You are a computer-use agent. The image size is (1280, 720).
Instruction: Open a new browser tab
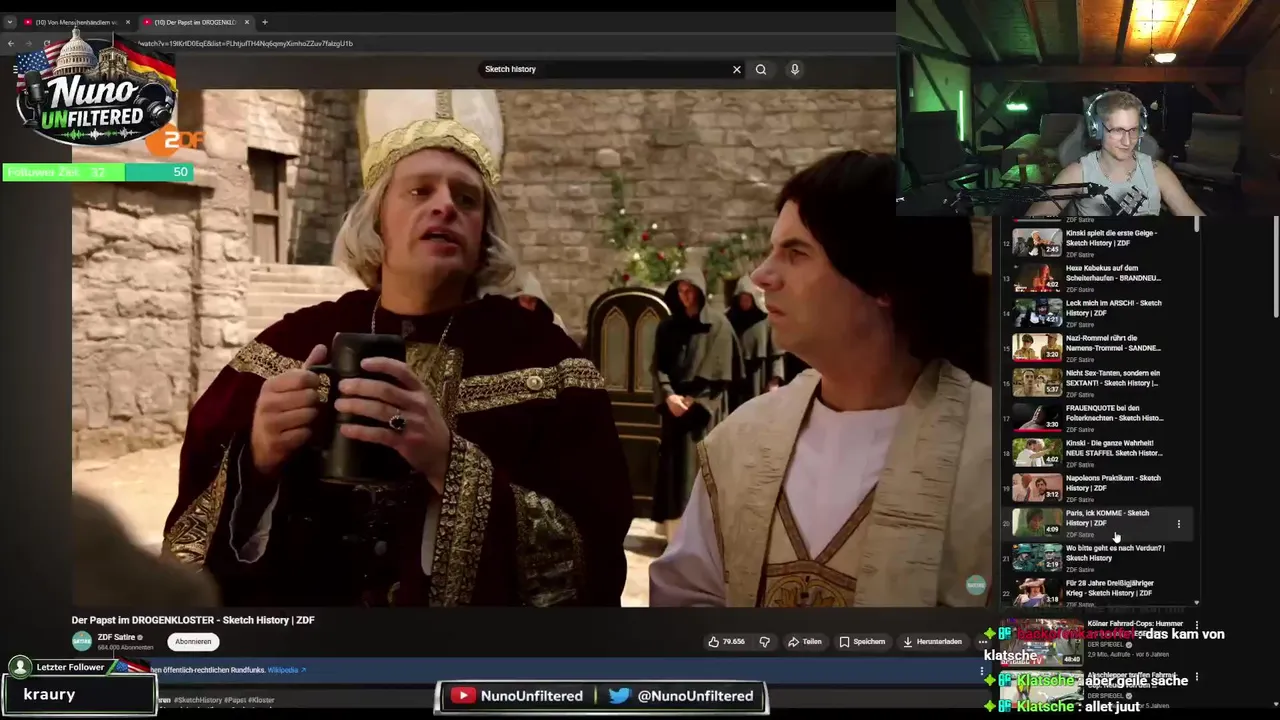pyautogui.click(x=265, y=22)
